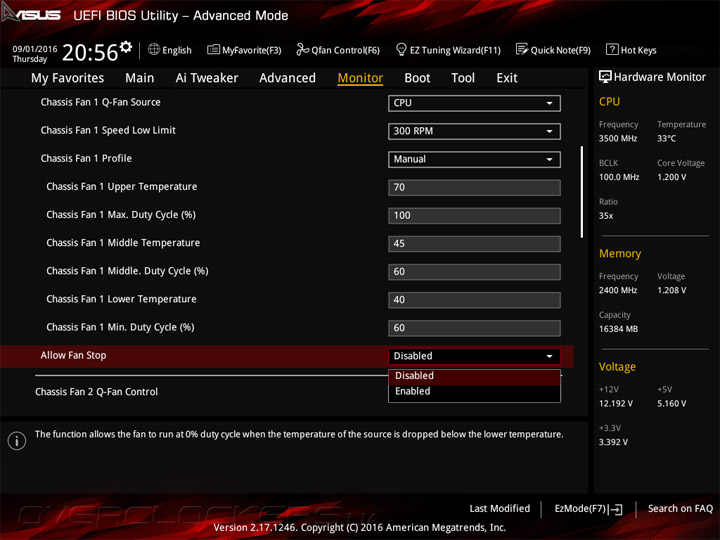
Task: Edit Chassis Fan 1 Max. Duty Cycle field
Action: point(474,216)
